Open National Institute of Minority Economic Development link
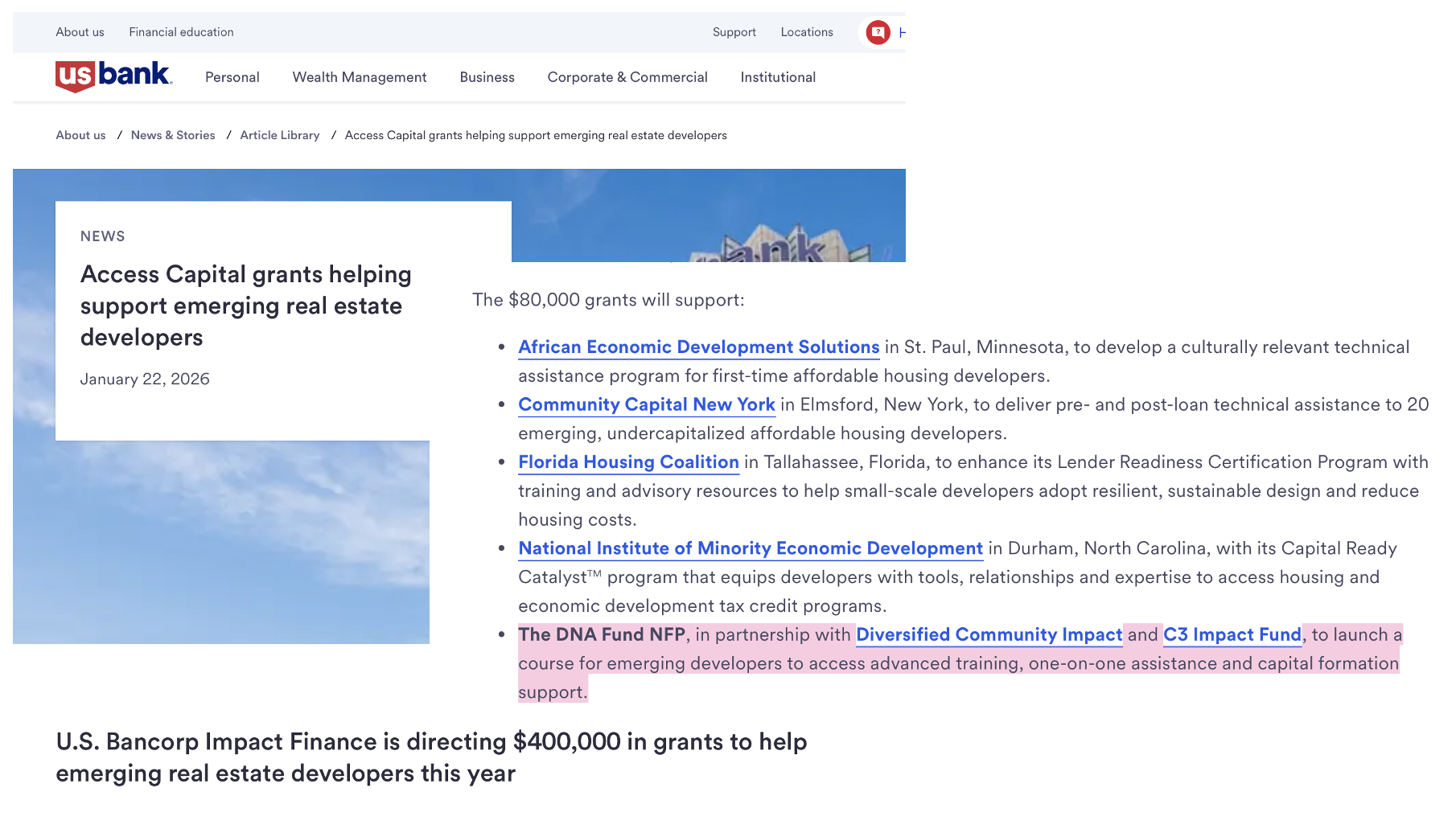The height and width of the screenshot is (833, 1456). click(x=751, y=548)
